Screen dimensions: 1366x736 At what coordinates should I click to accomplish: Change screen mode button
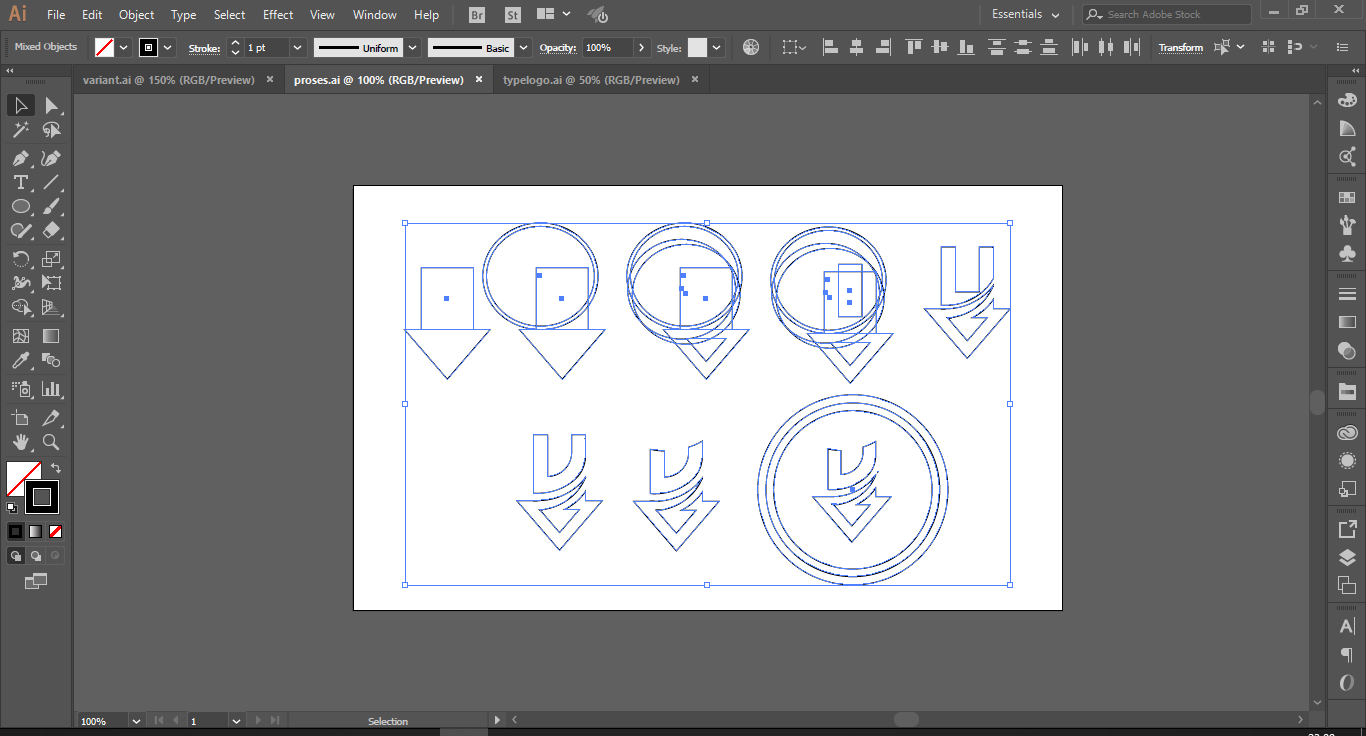[36, 581]
